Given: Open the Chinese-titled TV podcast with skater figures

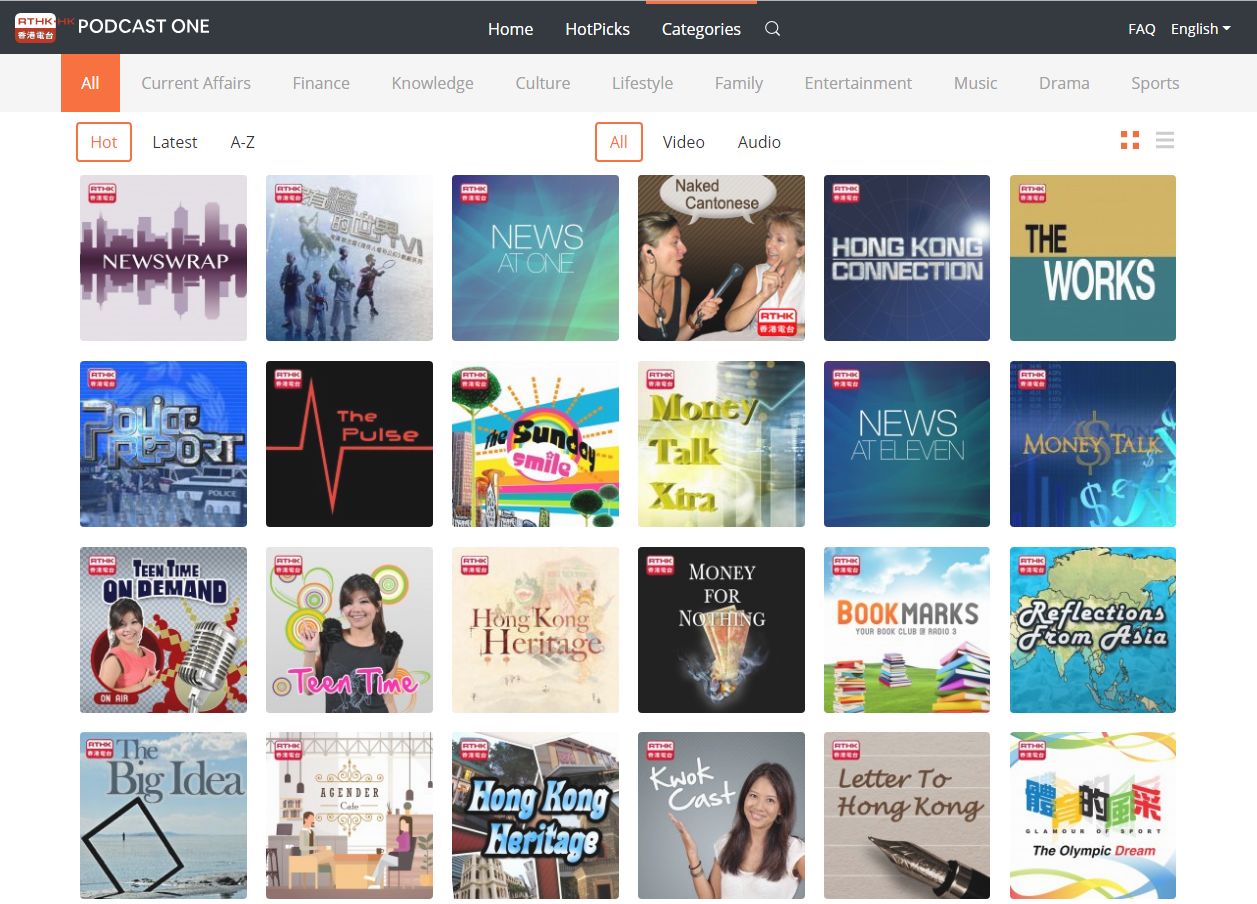Looking at the screenshot, I should 349,258.
